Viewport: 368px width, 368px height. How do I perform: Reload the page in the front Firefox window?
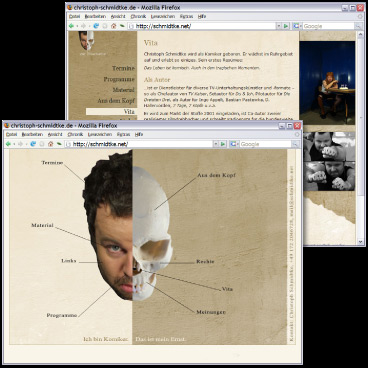pos(33,144)
